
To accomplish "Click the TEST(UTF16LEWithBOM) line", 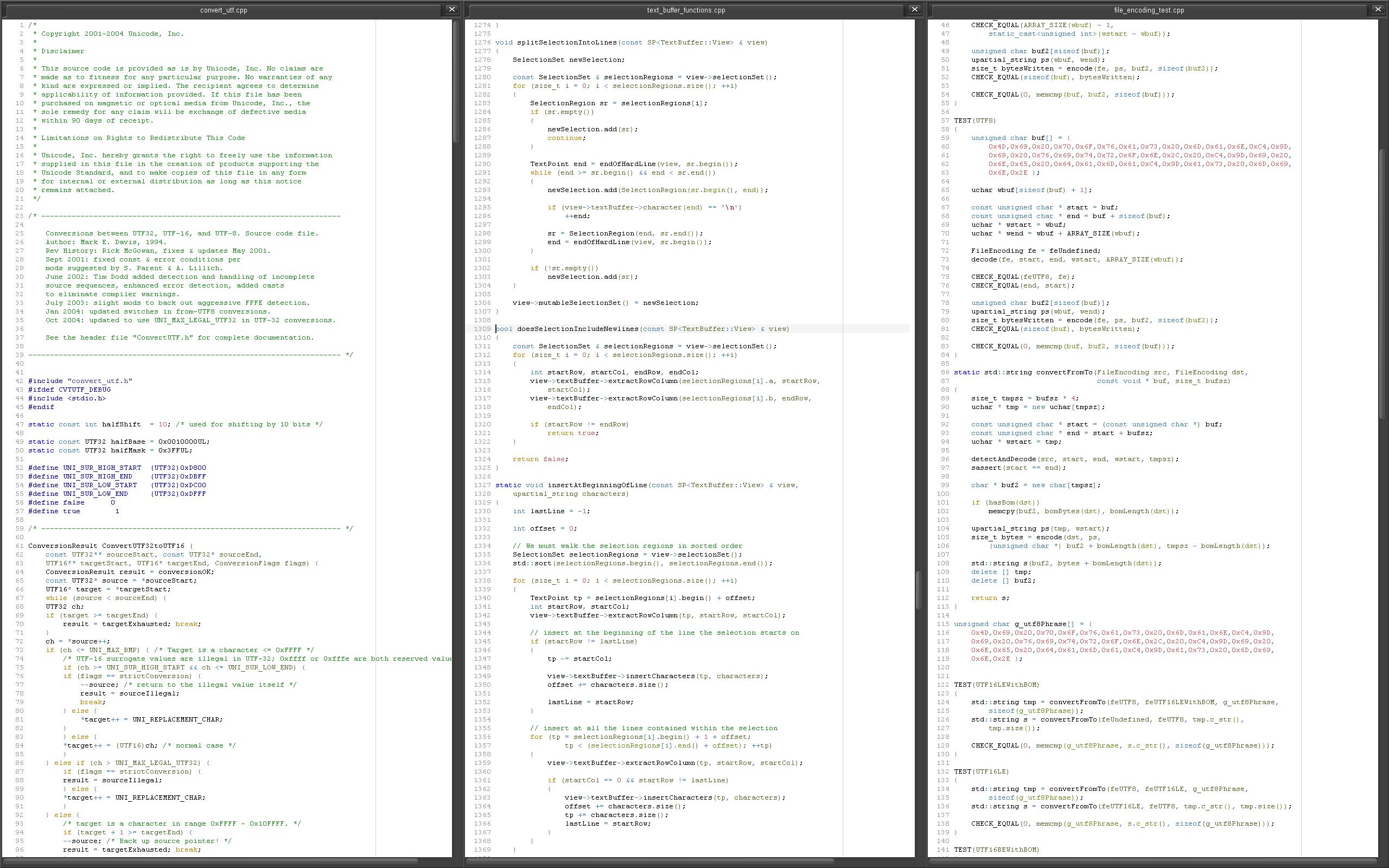I will tap(996, 685).
